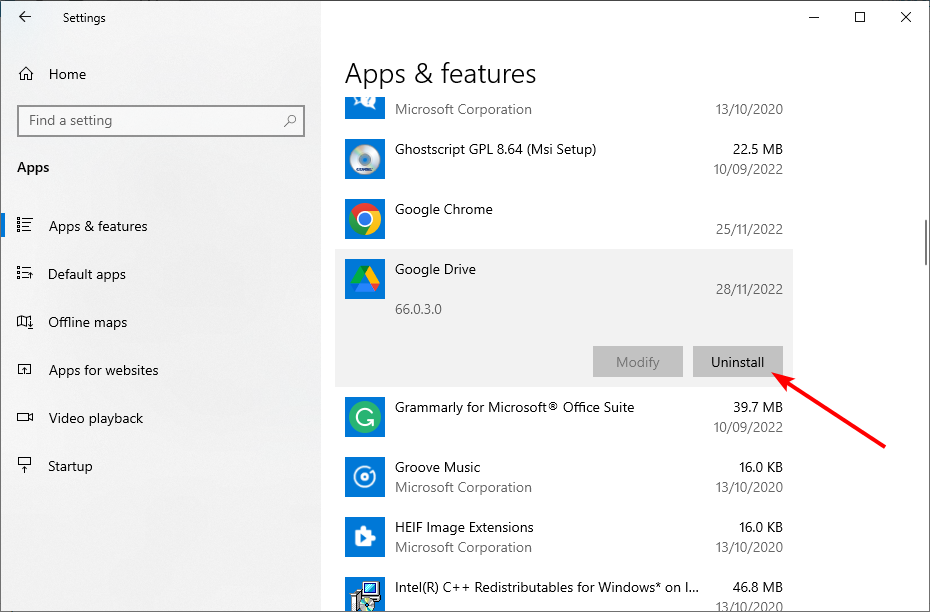Select the Google Drive app name
This screenshot has height=612, width=930.
tap(435, 269)
